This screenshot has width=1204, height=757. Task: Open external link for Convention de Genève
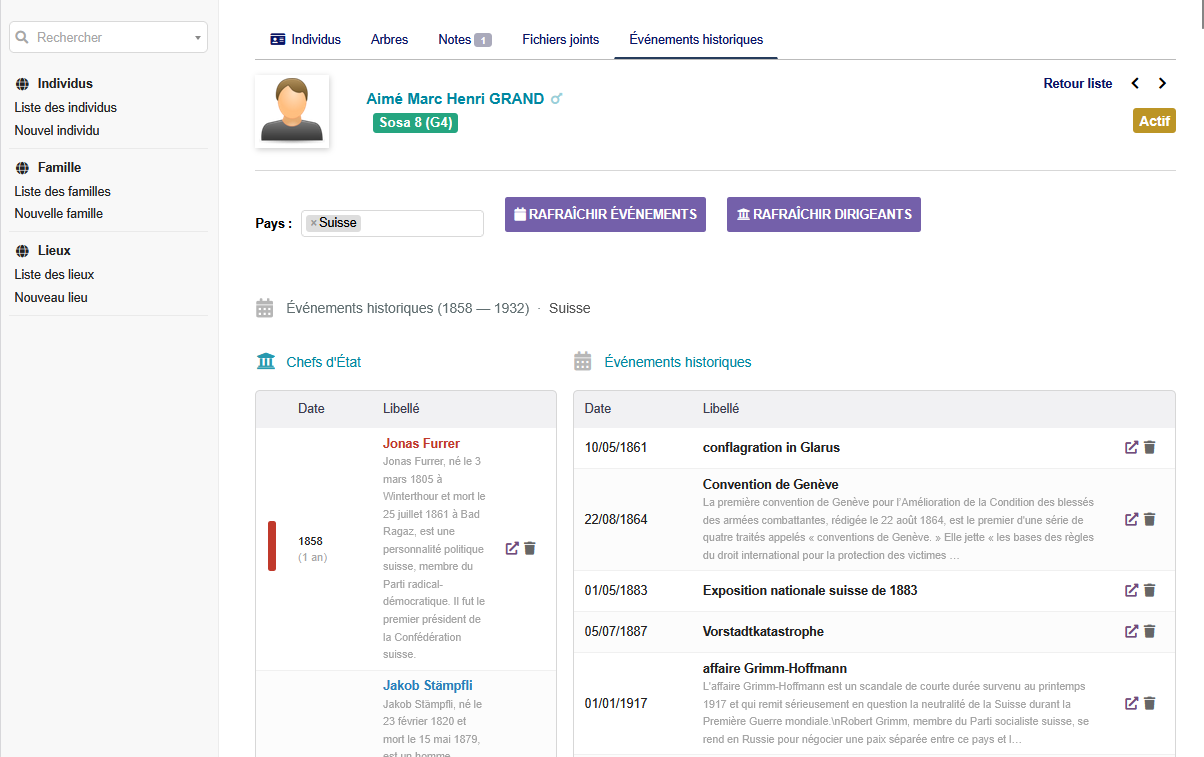click(x=1131, y=519)
